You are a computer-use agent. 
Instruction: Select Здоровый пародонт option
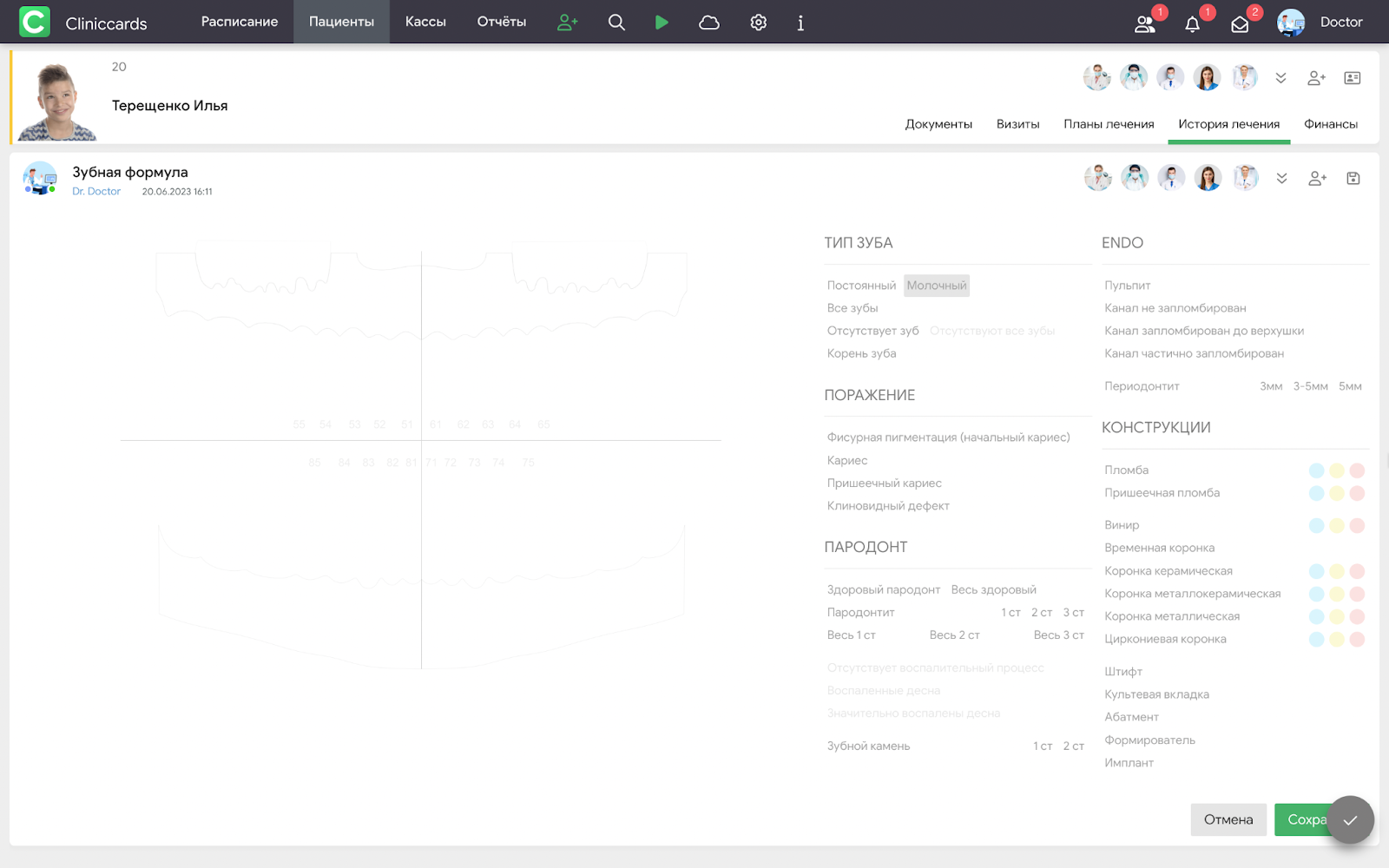[x=883, y=589]
